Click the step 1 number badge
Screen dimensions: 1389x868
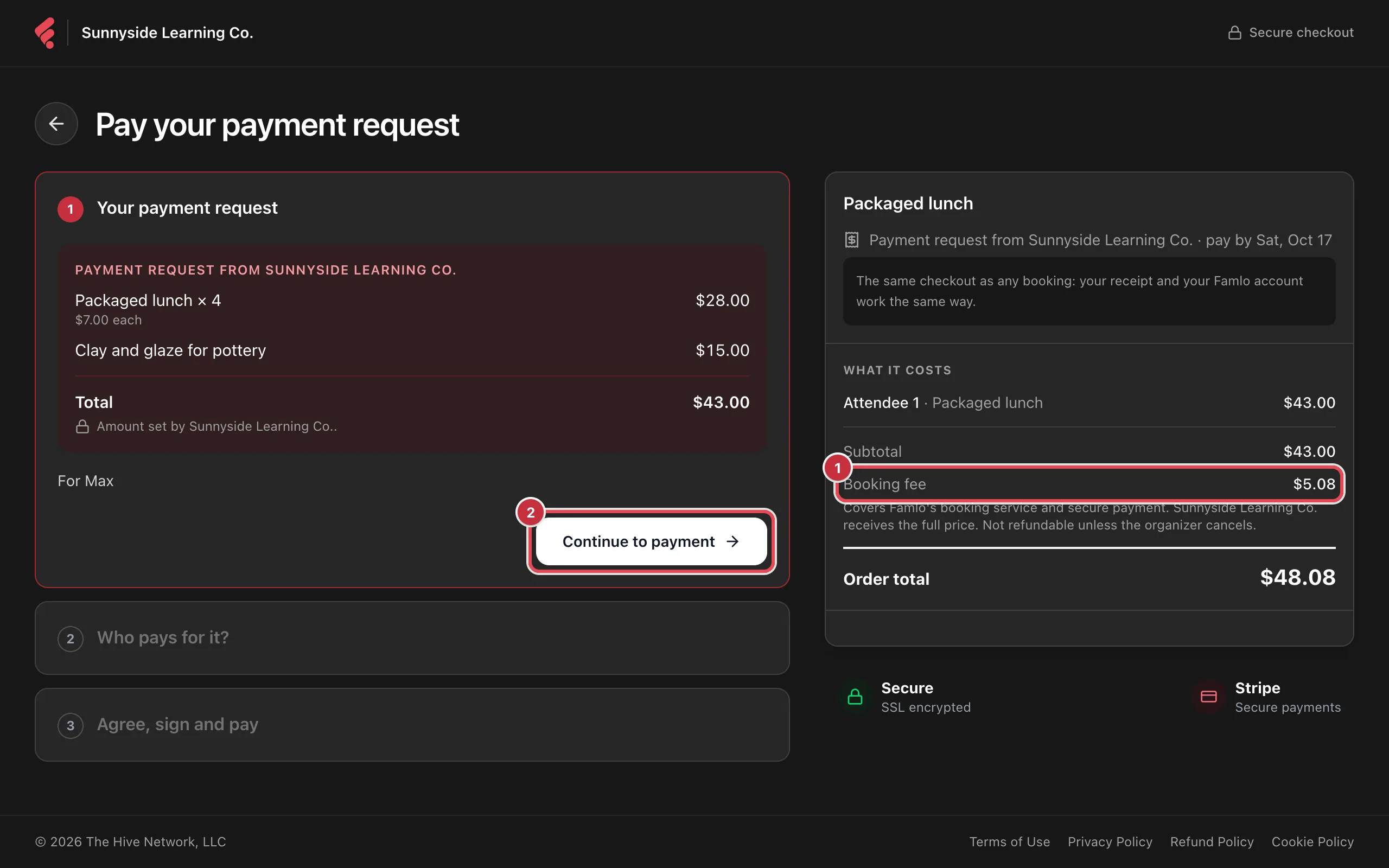pos(71,209)
